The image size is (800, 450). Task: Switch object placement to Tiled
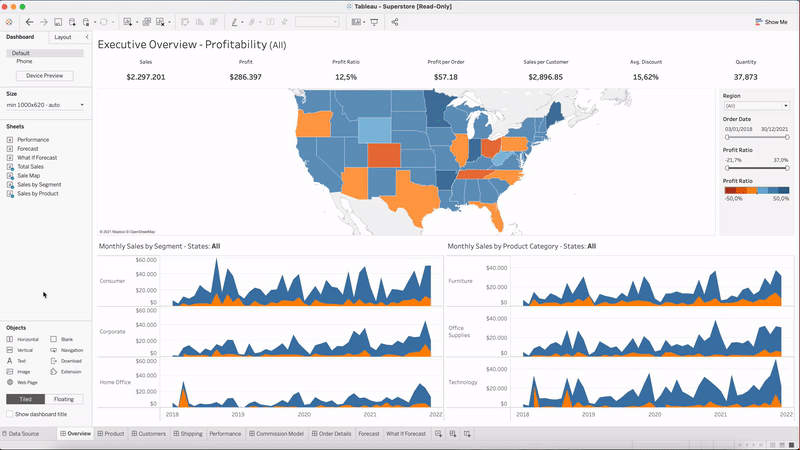(x=26, y=399)
